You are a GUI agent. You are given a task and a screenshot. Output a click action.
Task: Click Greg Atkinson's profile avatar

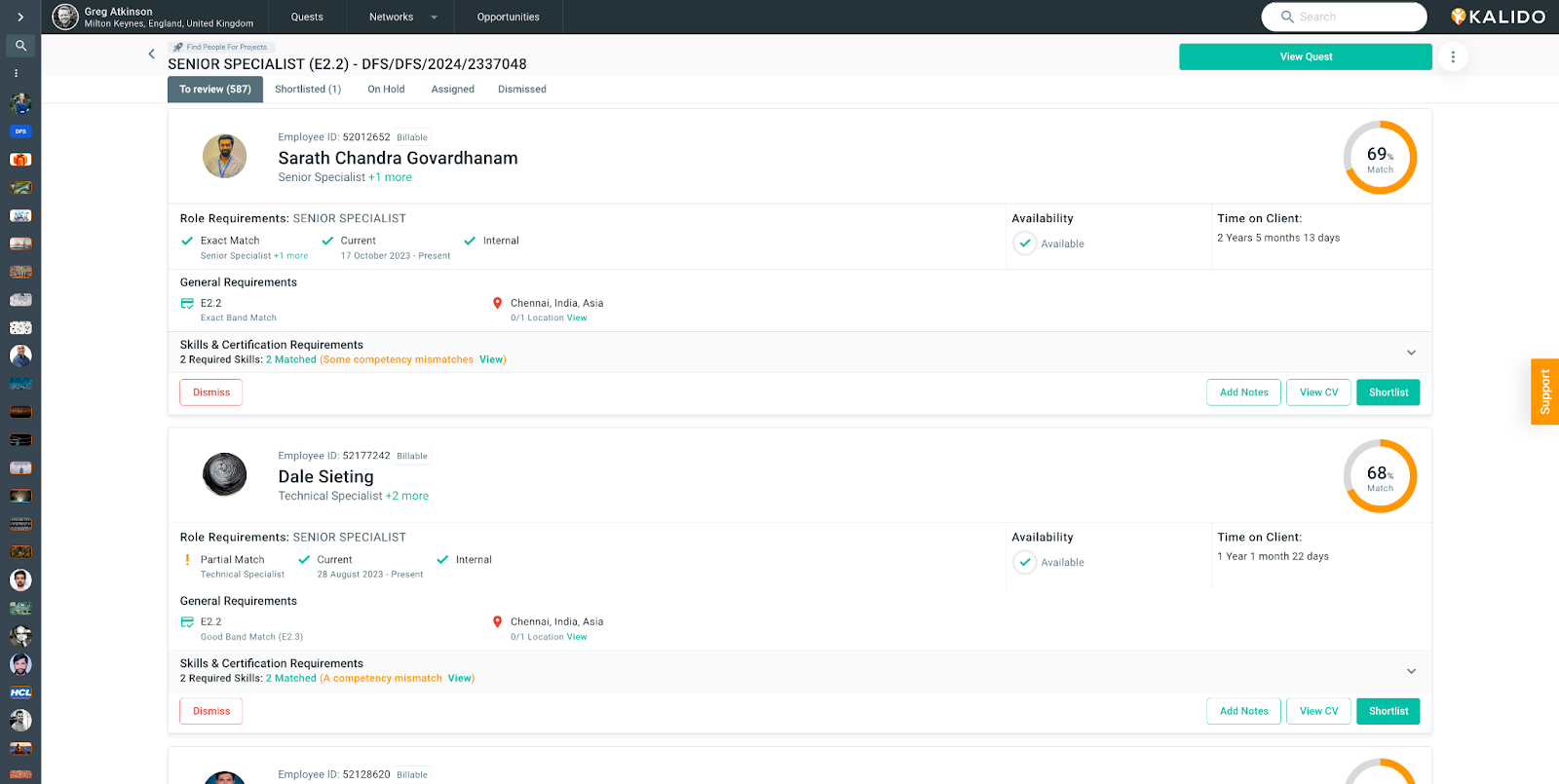(65, 17)
